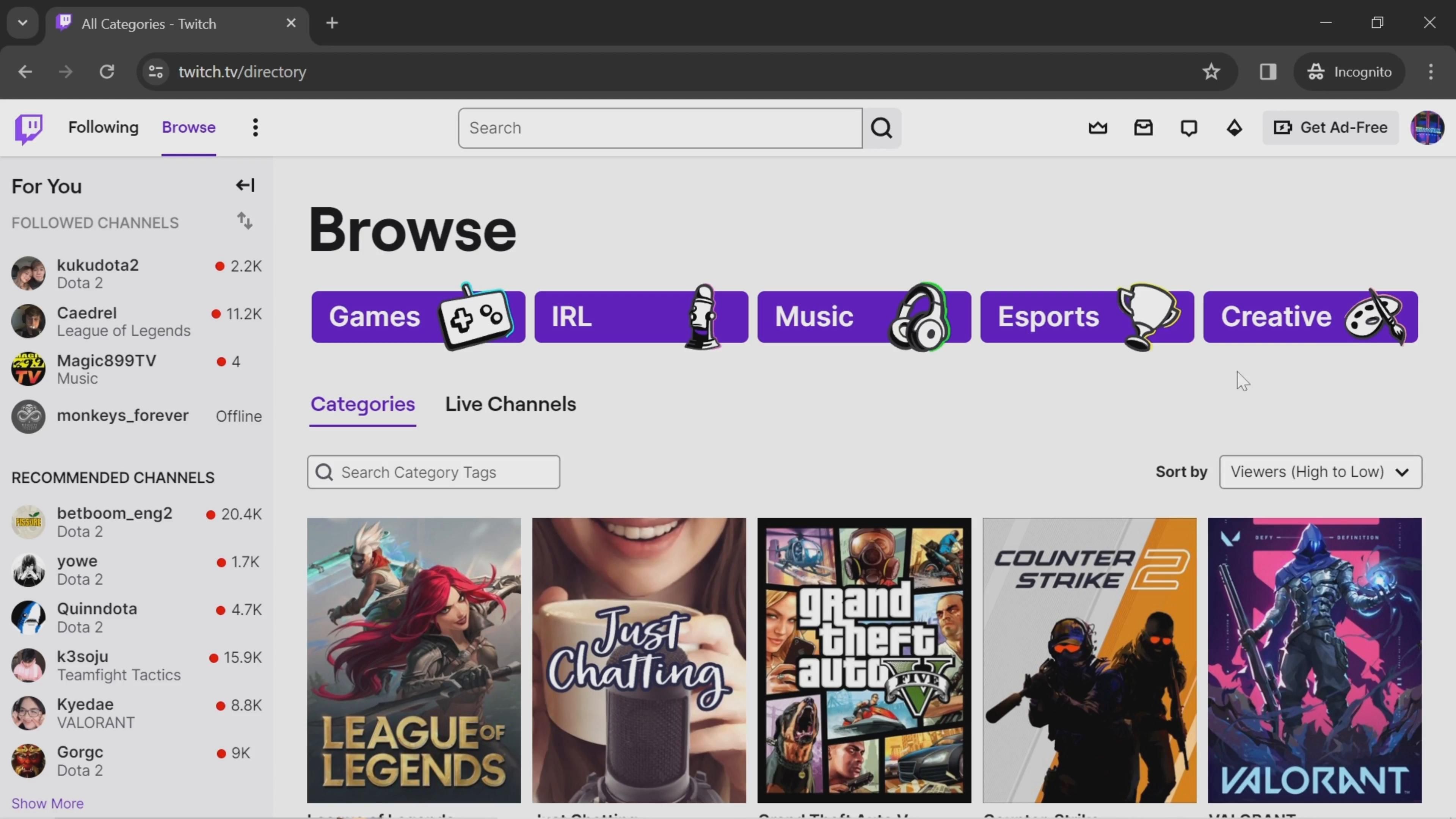Viewport: 1456px width, 819px height.
Task: Click the followed channels sort arrows
Action: coord(244,221)
